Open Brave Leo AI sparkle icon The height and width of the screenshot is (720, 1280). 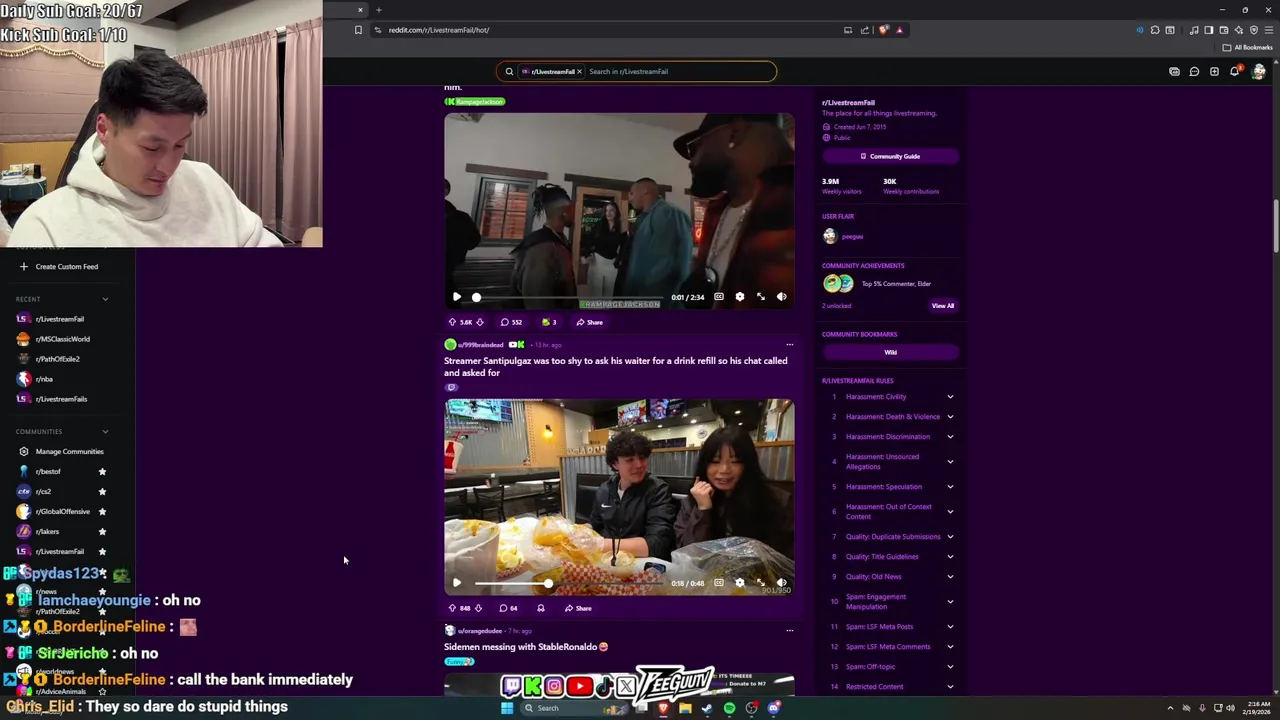pos(1239,30)
